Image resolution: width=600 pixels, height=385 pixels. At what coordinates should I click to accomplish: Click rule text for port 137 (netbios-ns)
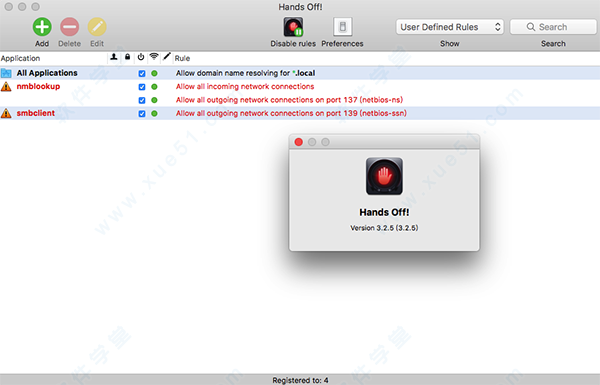point(289,100)
